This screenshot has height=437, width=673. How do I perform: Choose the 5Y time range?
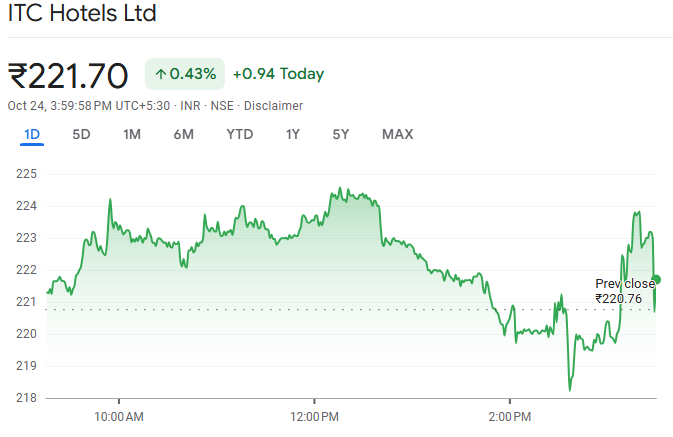[341, 135]
